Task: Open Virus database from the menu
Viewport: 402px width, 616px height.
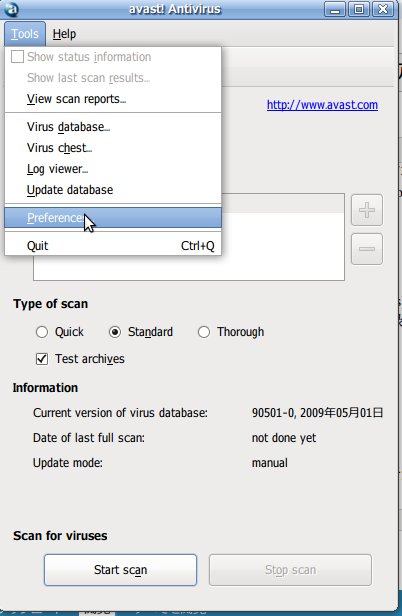Action: [x=113, y=126]
